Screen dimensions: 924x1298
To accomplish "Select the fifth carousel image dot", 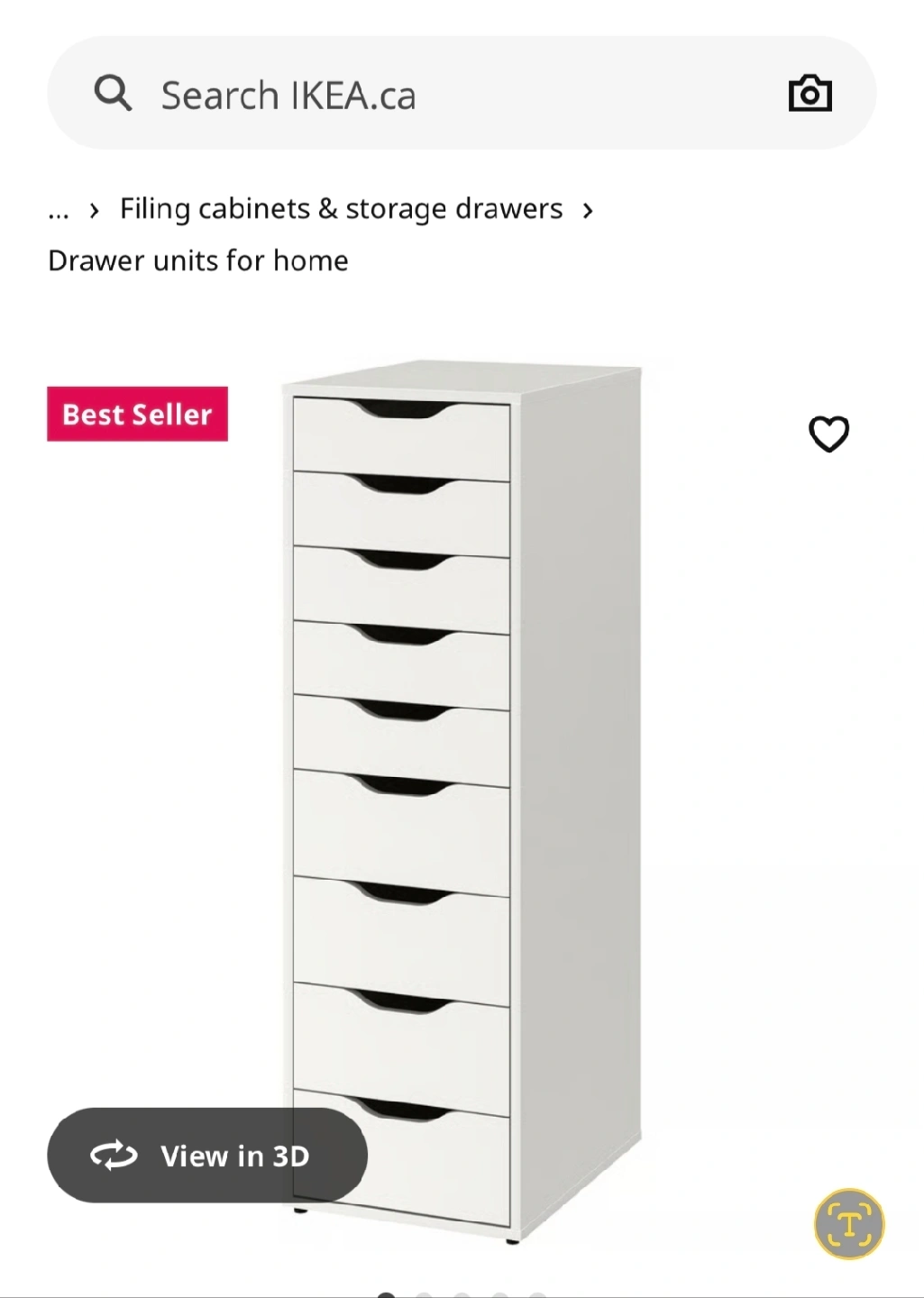I will 537,1295.
